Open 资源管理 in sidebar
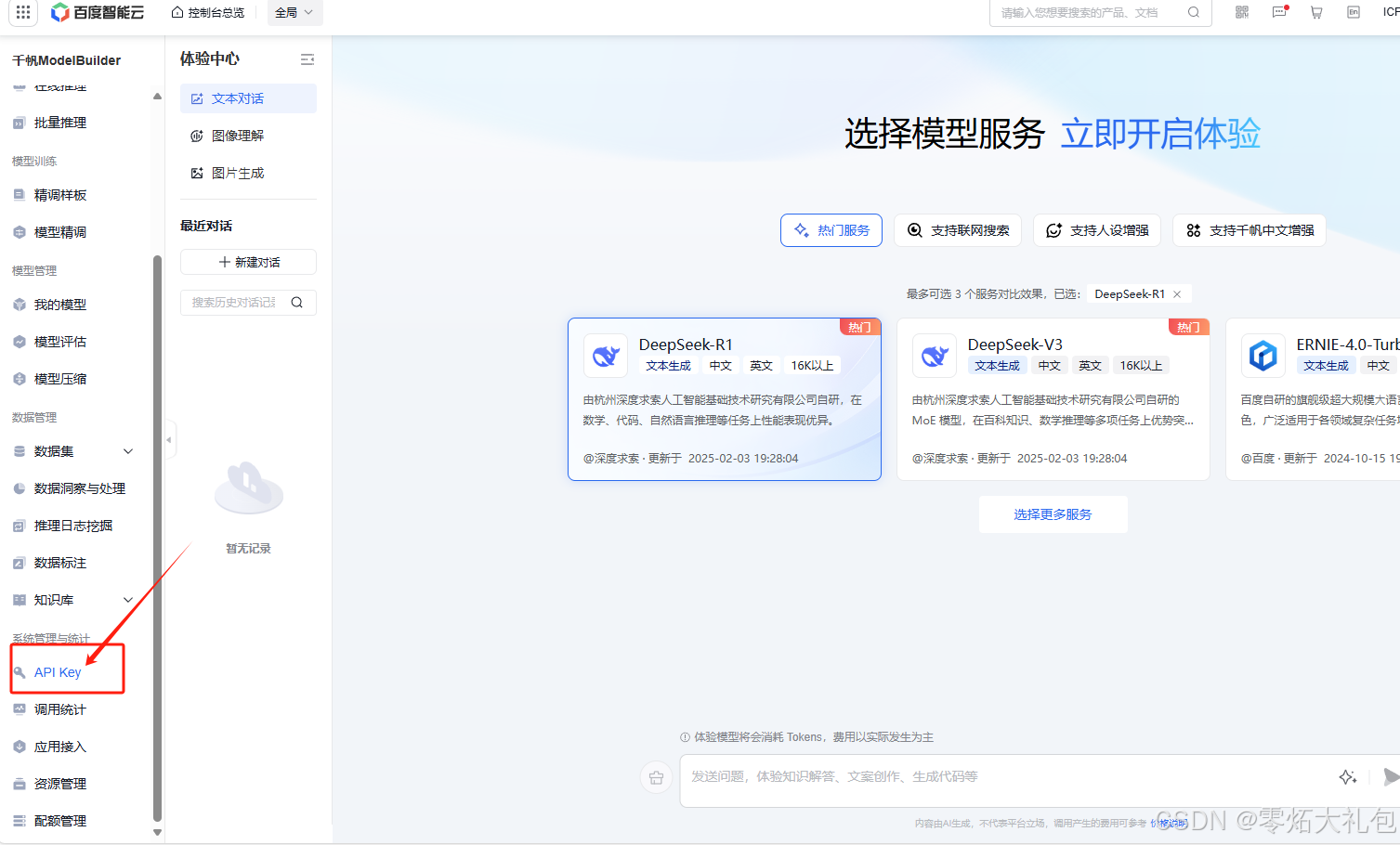This screenshot has width=1400, height=845. tap(60, 784)
